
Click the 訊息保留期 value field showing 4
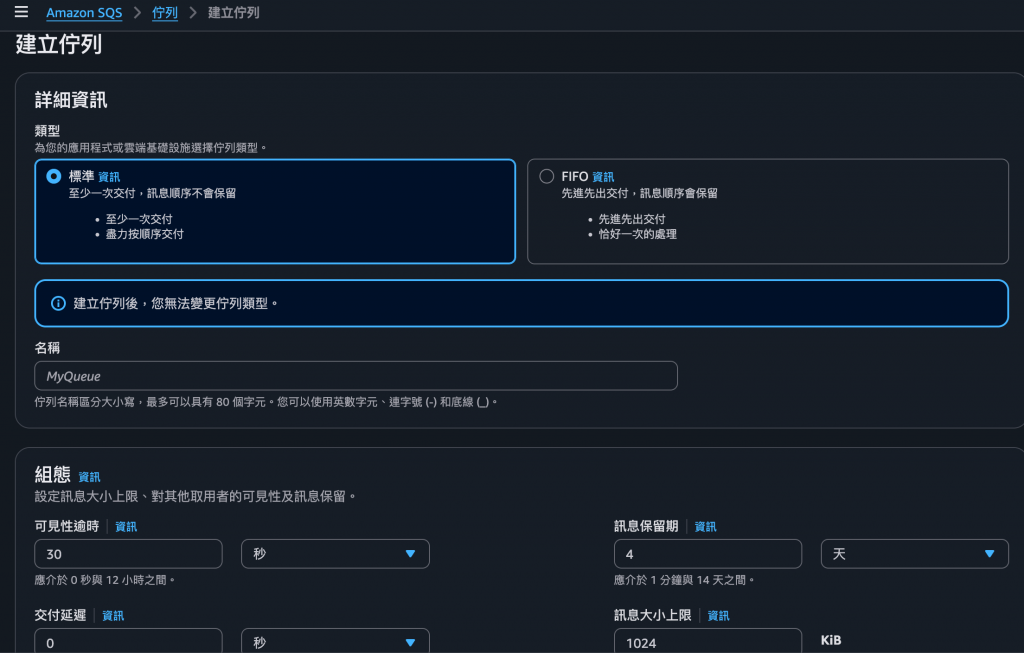coord(708,554)
